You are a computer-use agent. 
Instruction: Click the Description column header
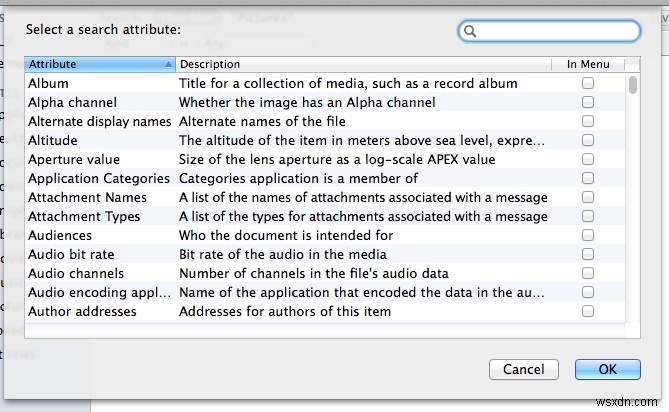[360, 64]
